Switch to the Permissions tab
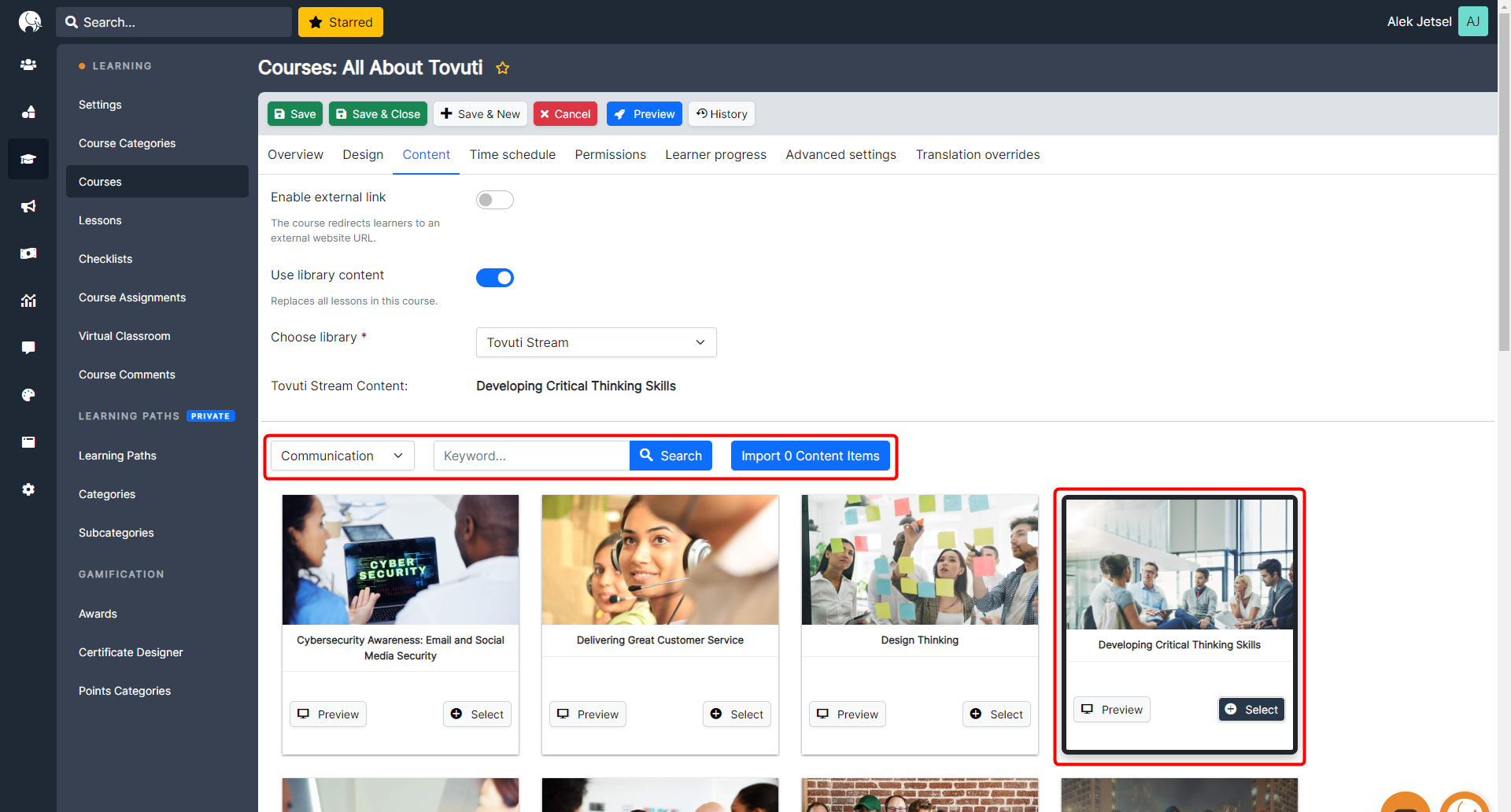Viewport: 1511px width, 812px height. [610, 155]
